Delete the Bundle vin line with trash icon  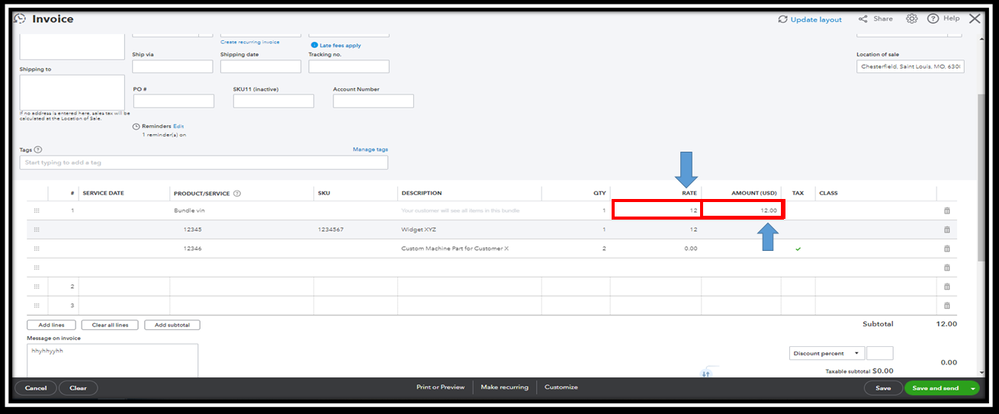point(947,210)
